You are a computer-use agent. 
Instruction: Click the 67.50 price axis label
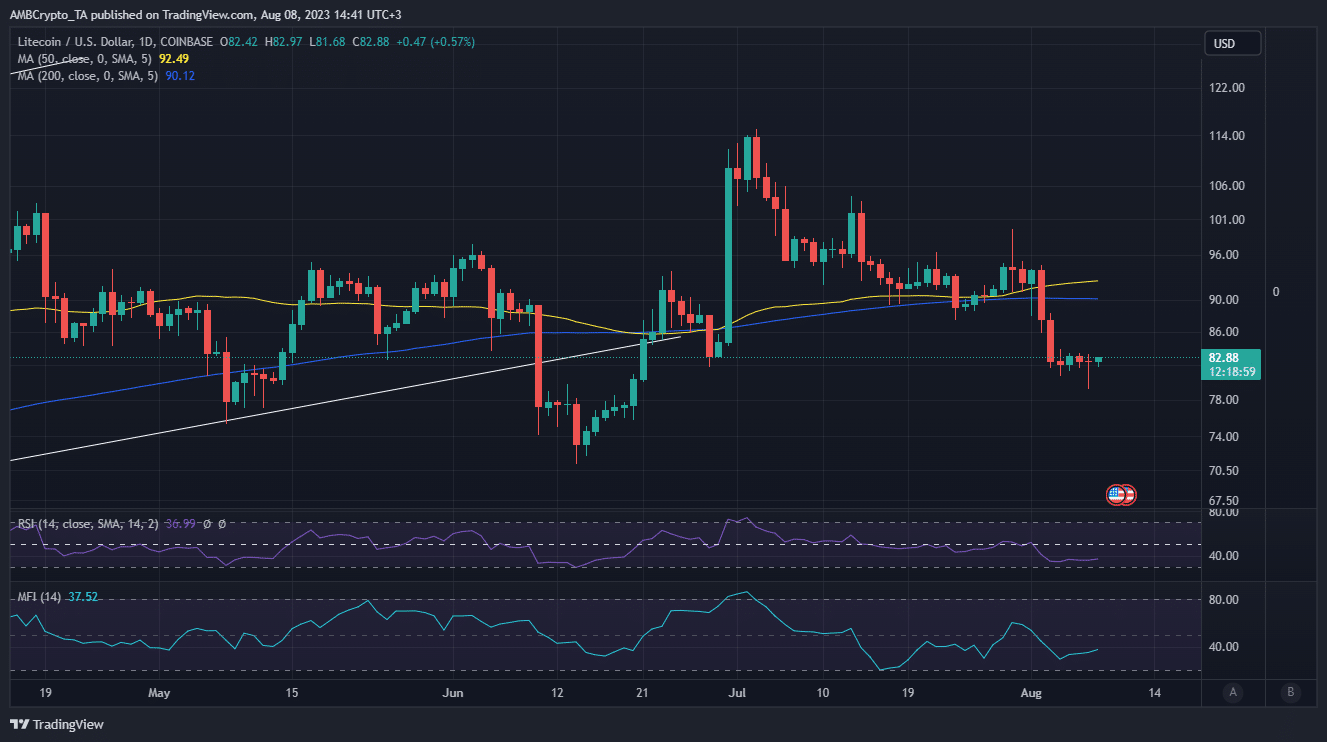1225,501
